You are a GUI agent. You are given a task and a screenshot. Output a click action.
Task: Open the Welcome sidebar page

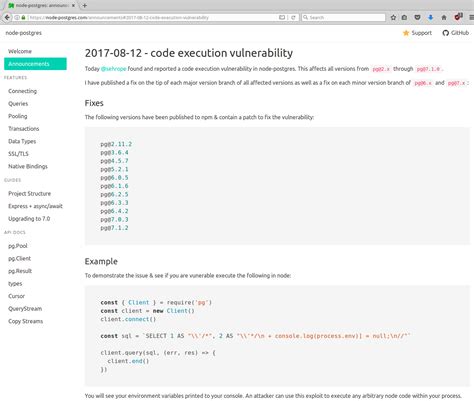(20, 51)
